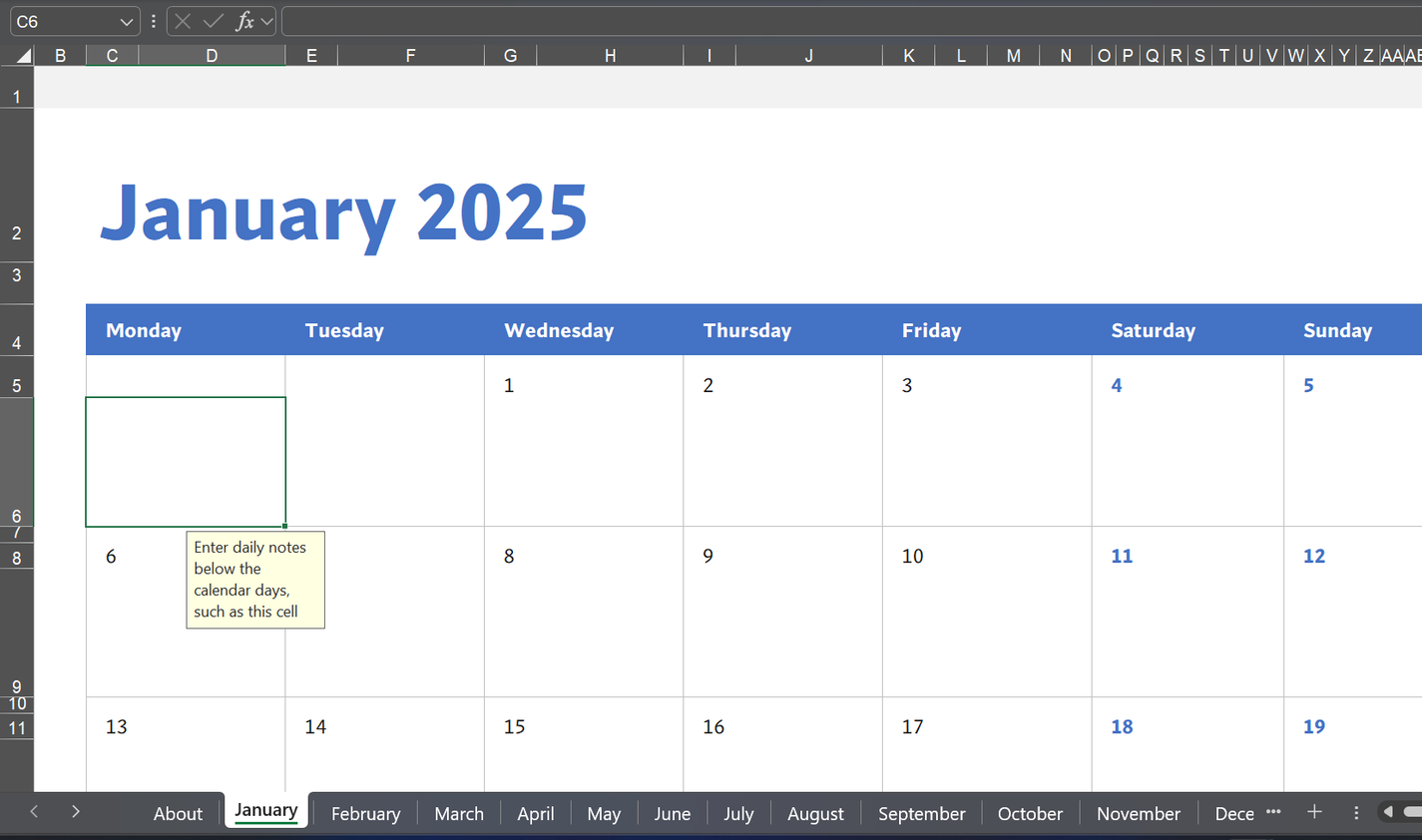
Task: Open the About sheet tab
Action: coord(178,813)
